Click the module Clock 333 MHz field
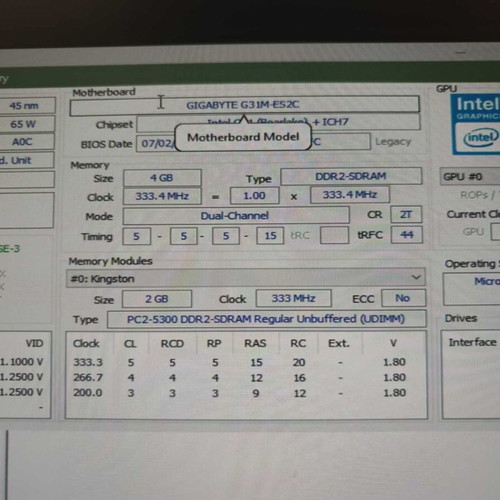500x500 pixels. [x=294, y=298]
